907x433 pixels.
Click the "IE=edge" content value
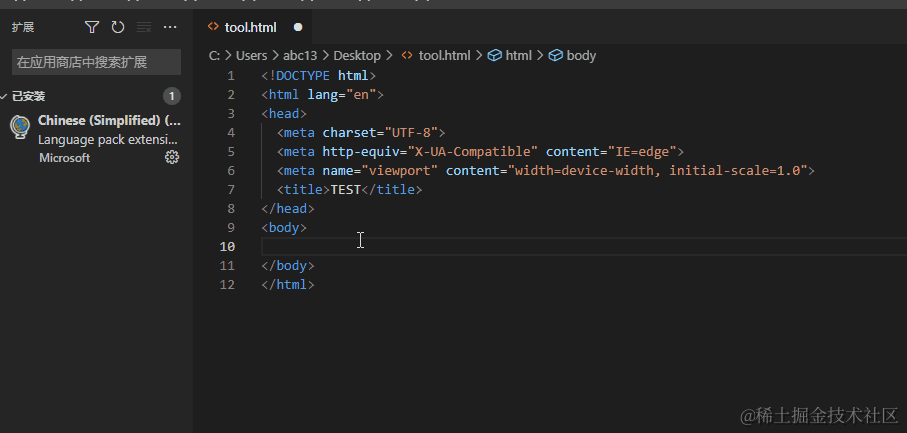[642, 152]
